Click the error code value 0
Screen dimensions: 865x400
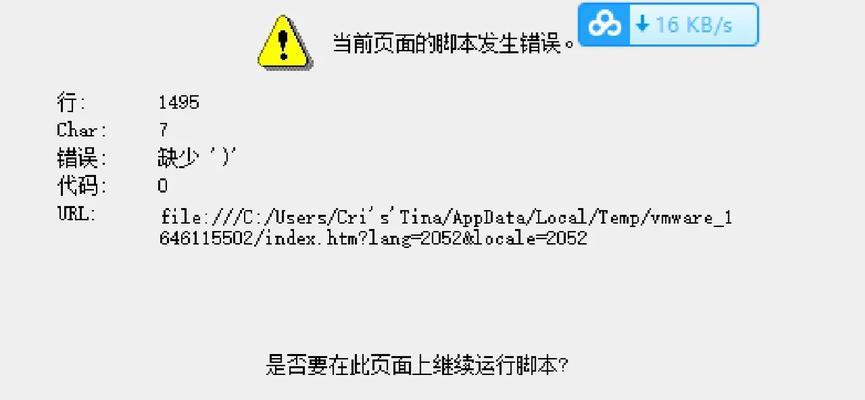point(162,186)
